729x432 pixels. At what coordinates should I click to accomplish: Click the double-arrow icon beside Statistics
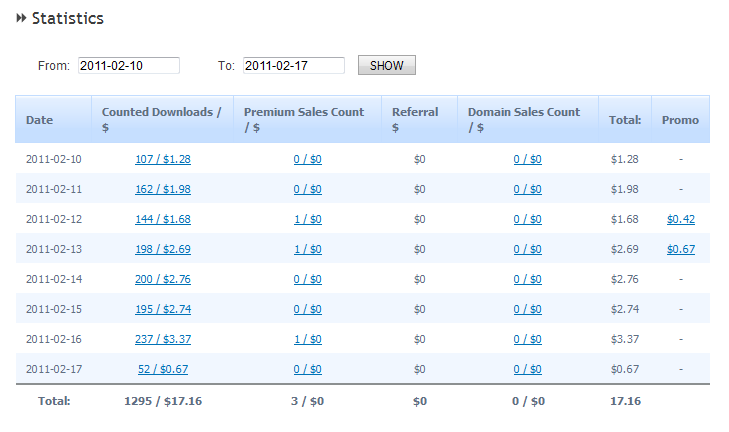tap(21, 18)
